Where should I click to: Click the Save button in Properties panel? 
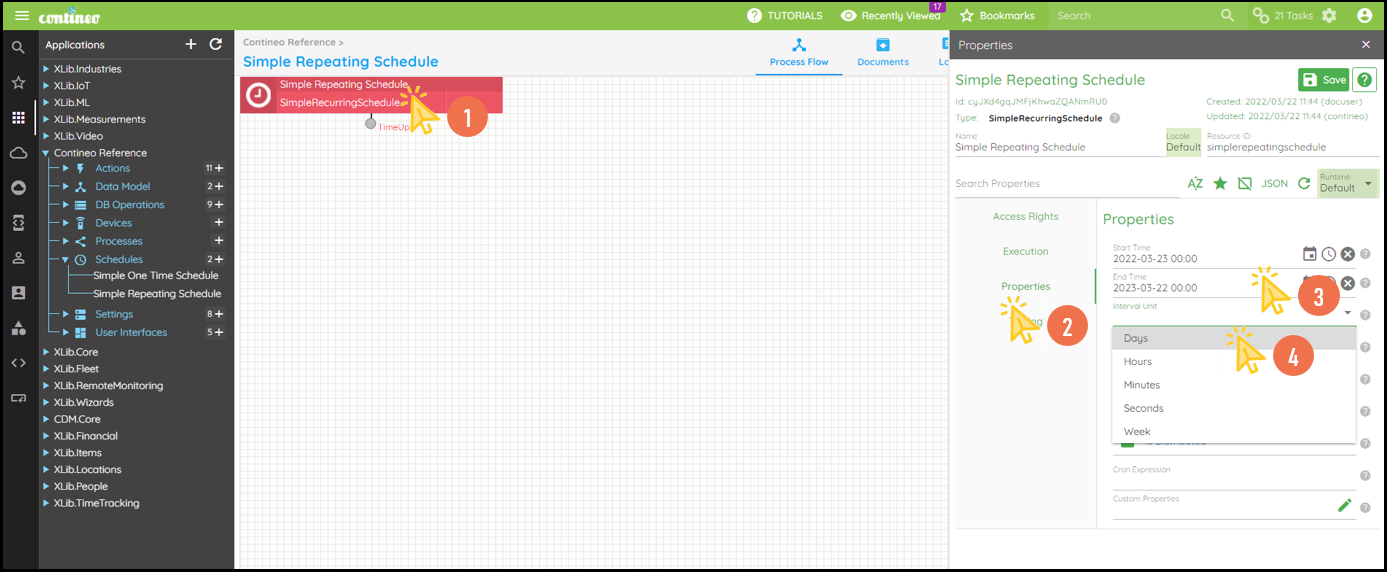tap(1323, 81)
